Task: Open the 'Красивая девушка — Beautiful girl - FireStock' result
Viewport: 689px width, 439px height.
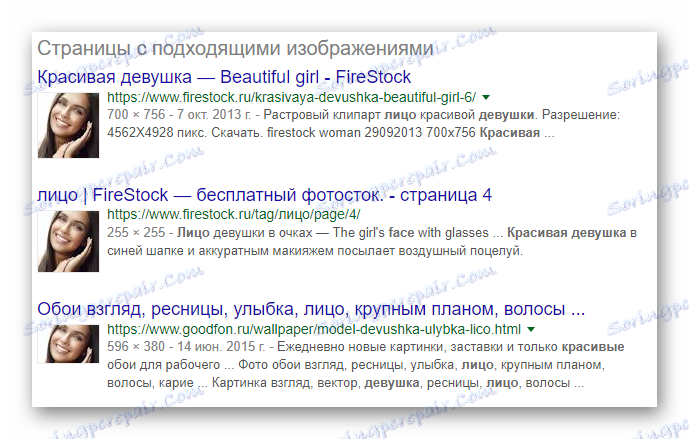Action: click(x=224, y=77)
